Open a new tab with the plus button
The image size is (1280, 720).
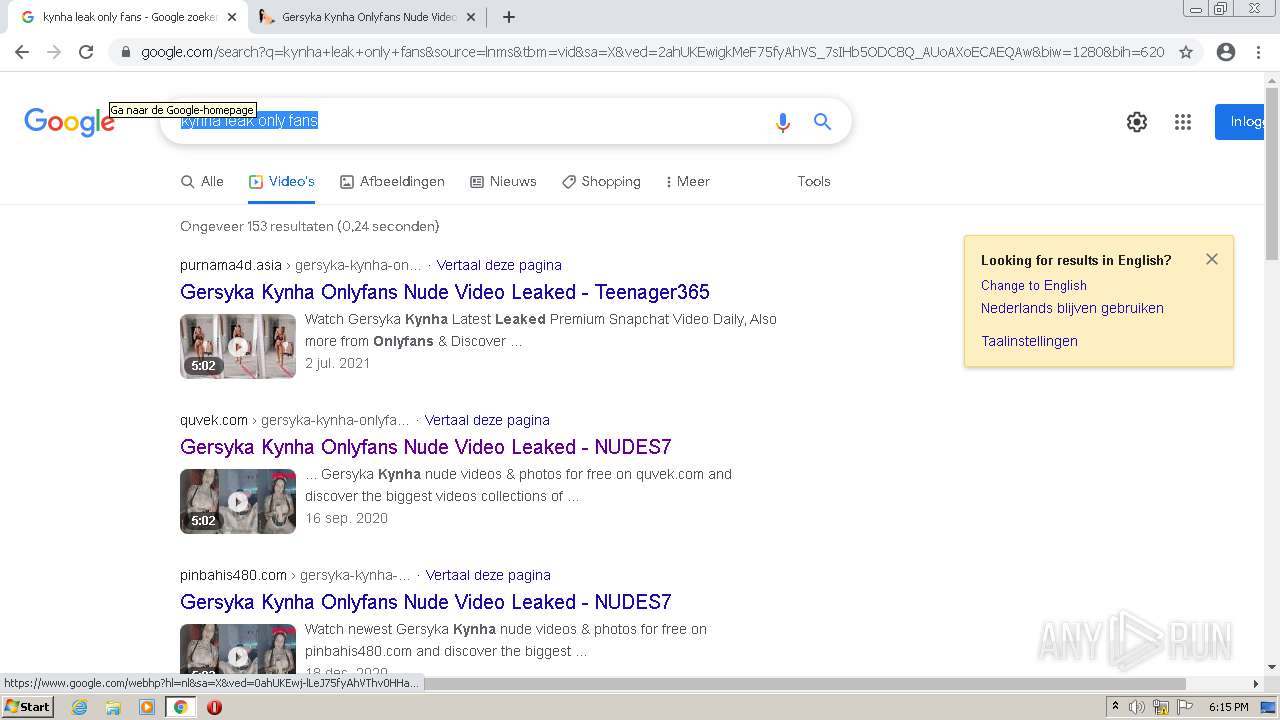coord(509,17)
